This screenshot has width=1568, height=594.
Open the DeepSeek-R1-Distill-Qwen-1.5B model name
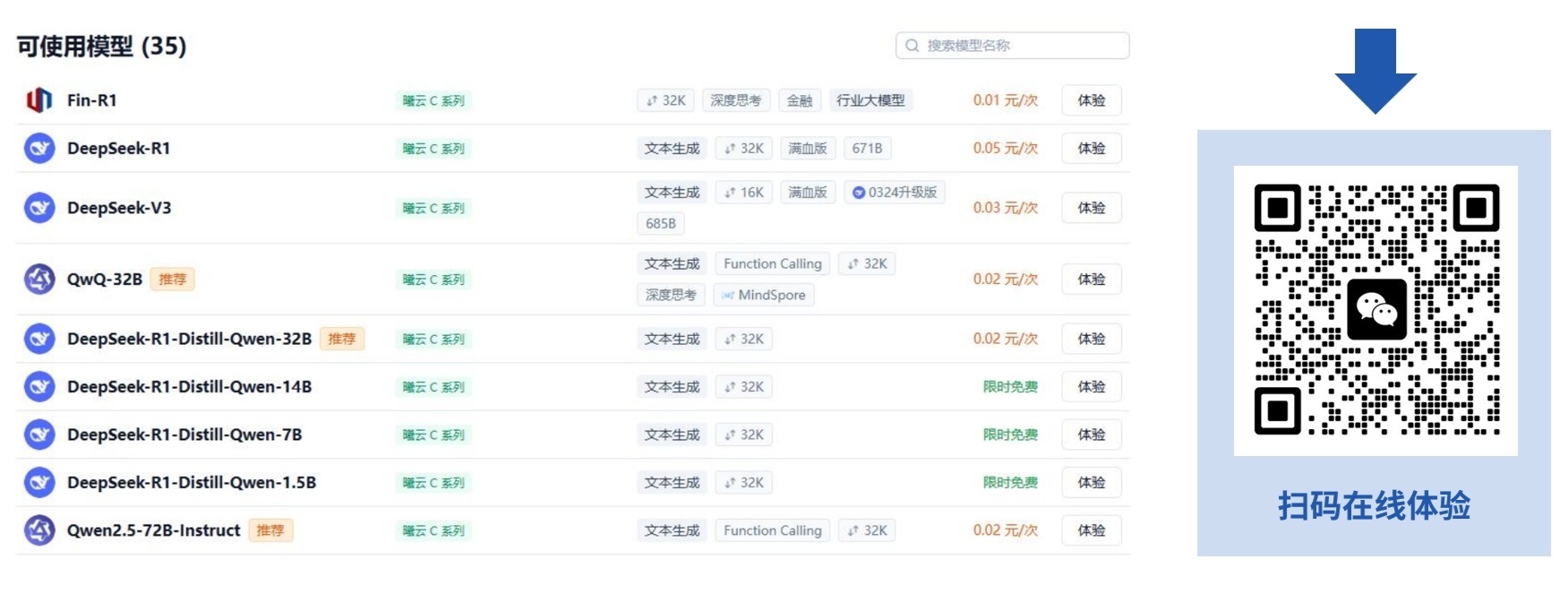pos(192,482)
